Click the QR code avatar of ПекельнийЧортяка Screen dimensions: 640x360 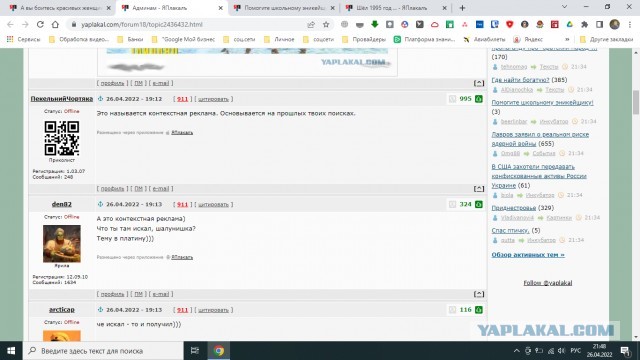tap(62, 138)
